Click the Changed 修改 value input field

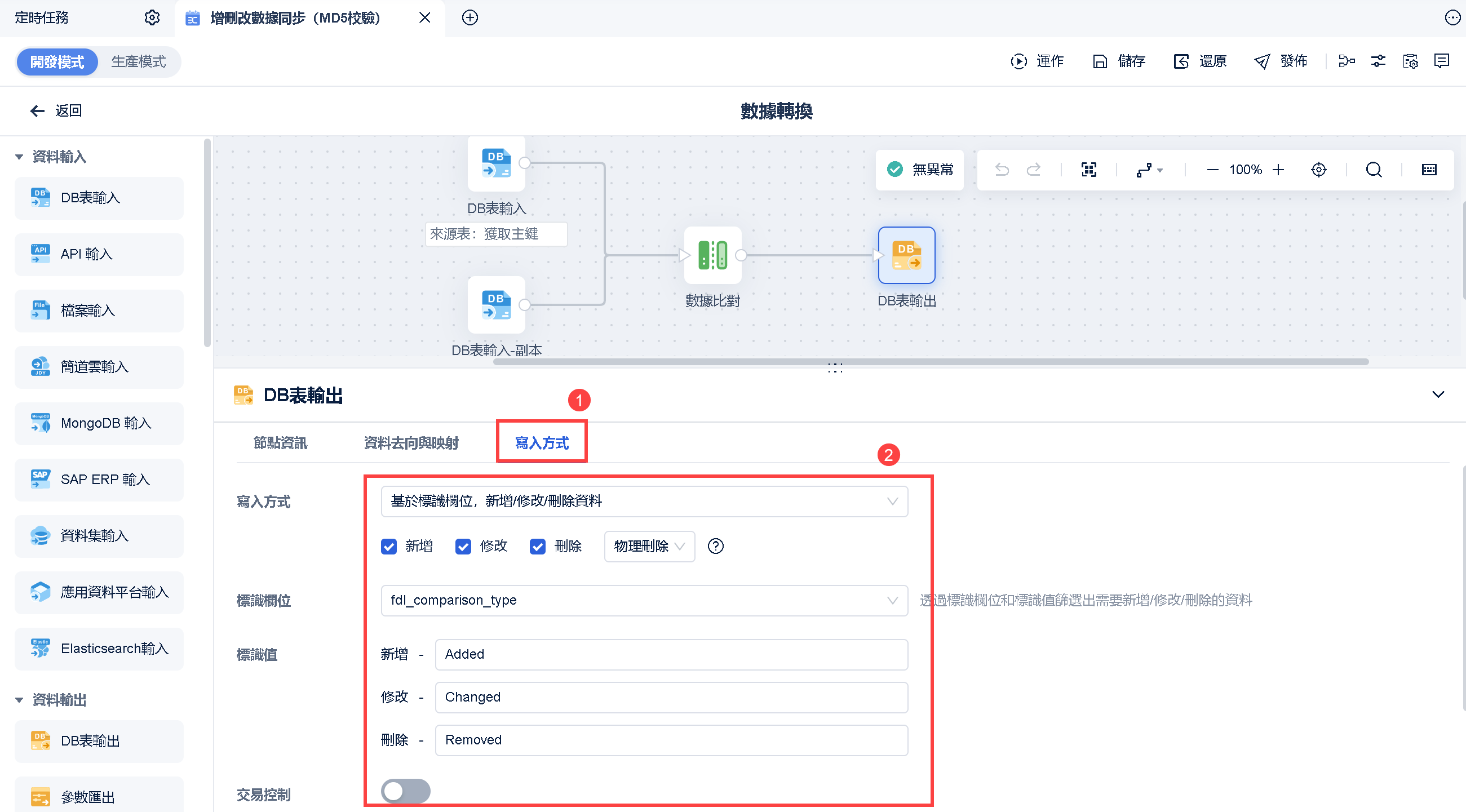pos(670,697)
